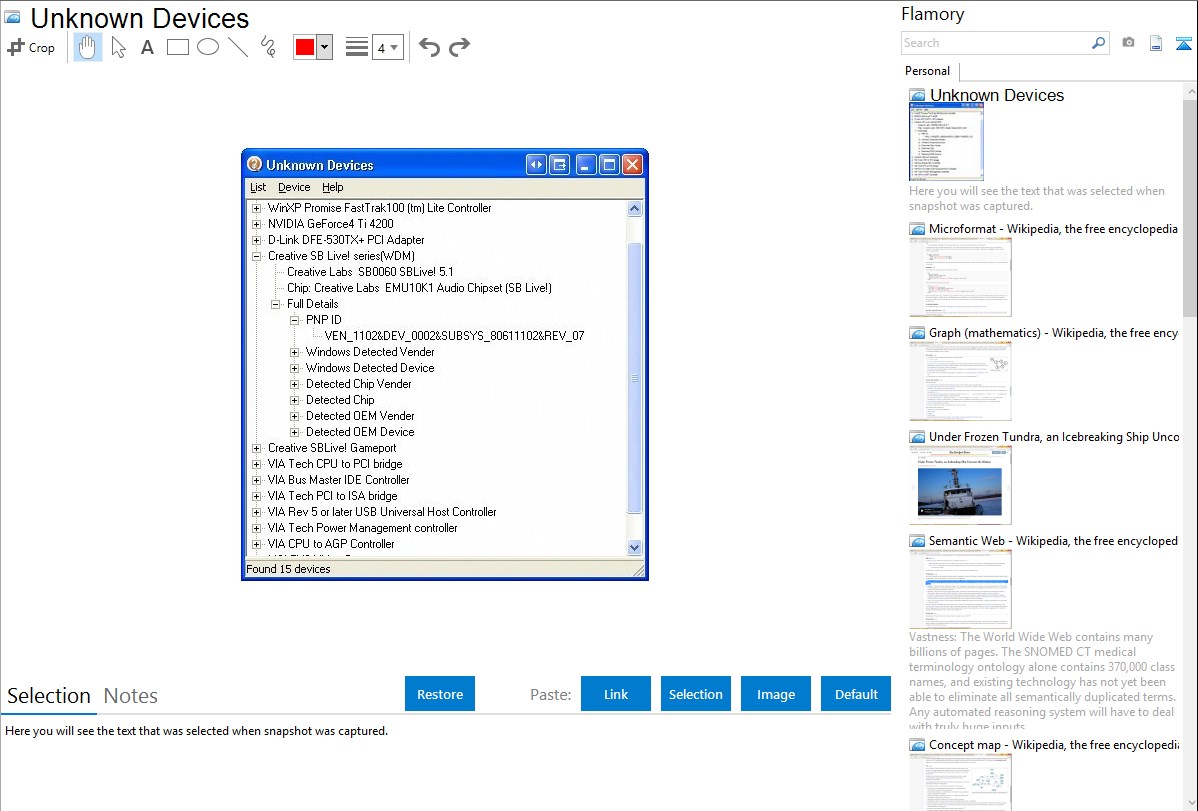The image size is (1198, 811).
Task: Open the Semantic Web snapshot thumbnail
Action: 960,589
